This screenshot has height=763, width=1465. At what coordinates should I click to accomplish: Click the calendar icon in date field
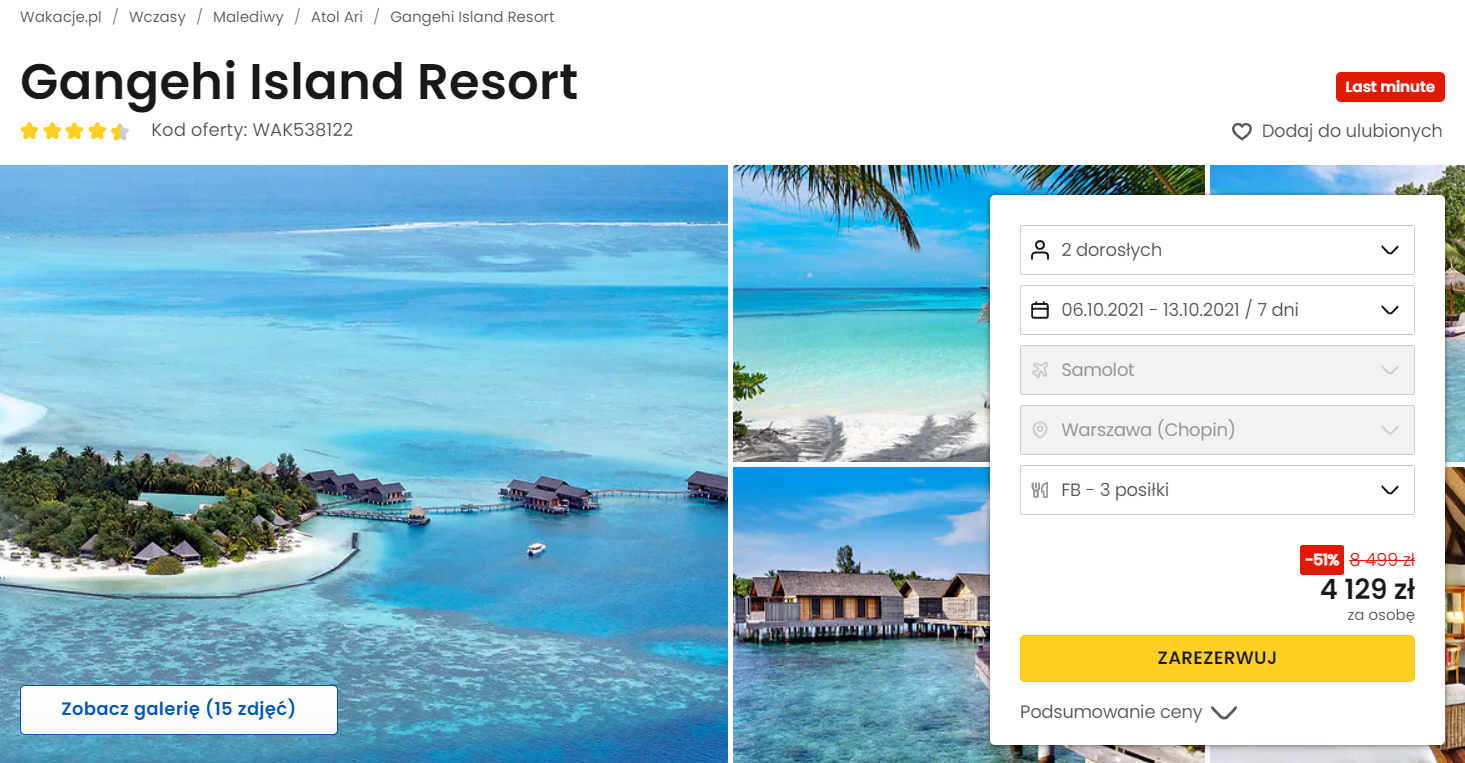pos(1040,310)
